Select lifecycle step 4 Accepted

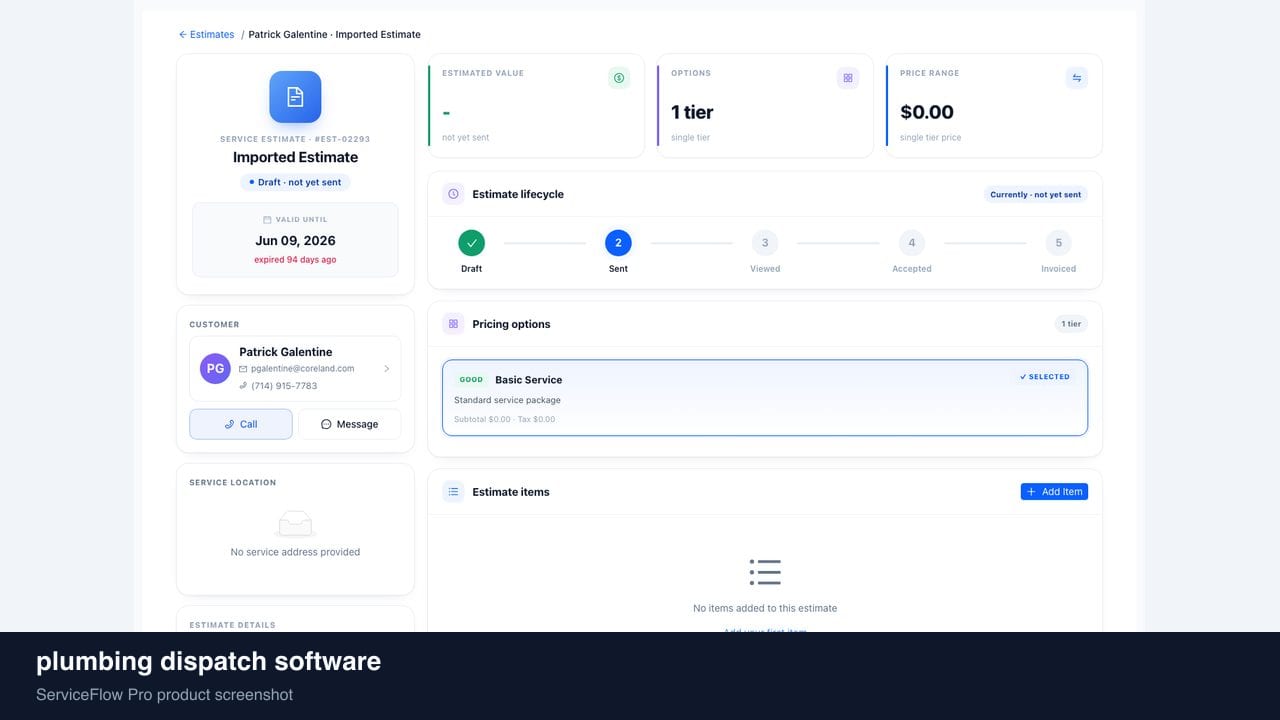[x=912, y=243]
